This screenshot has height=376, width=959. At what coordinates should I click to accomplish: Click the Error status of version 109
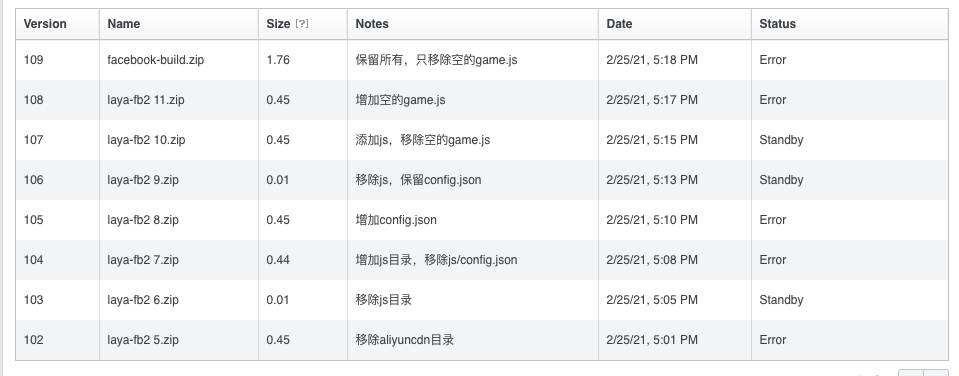click(772, 60)
